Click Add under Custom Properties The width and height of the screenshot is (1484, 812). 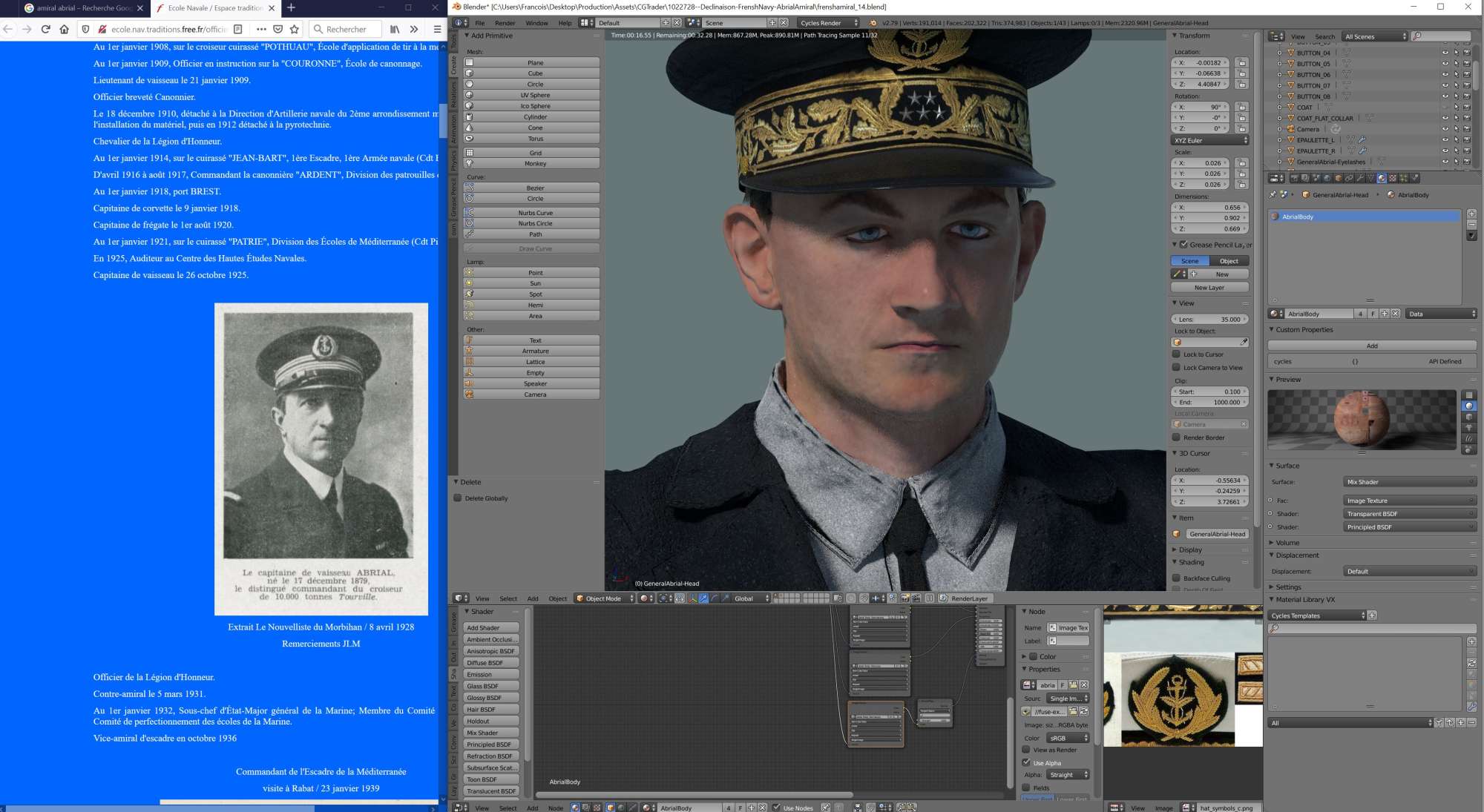pos(1371,346)
